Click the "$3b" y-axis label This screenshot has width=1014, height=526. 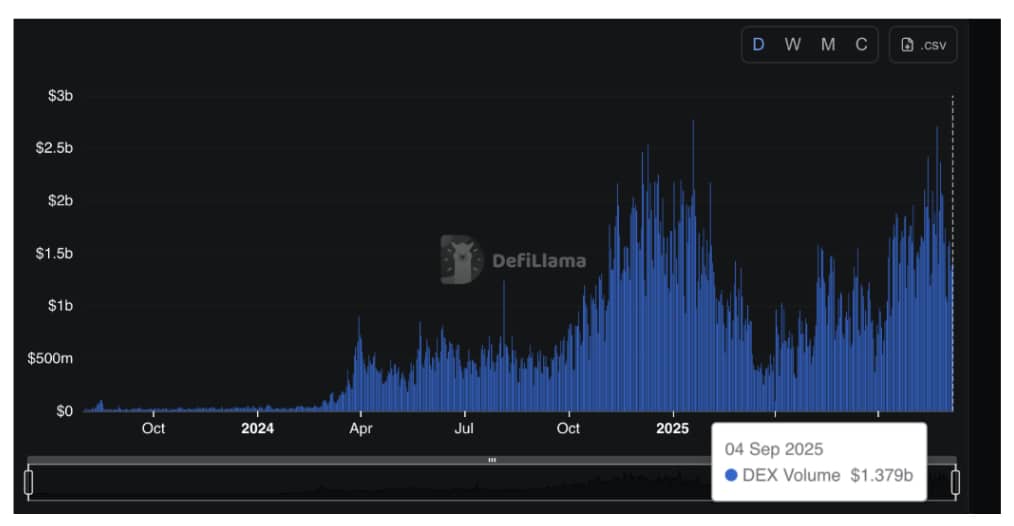[60, 96]
